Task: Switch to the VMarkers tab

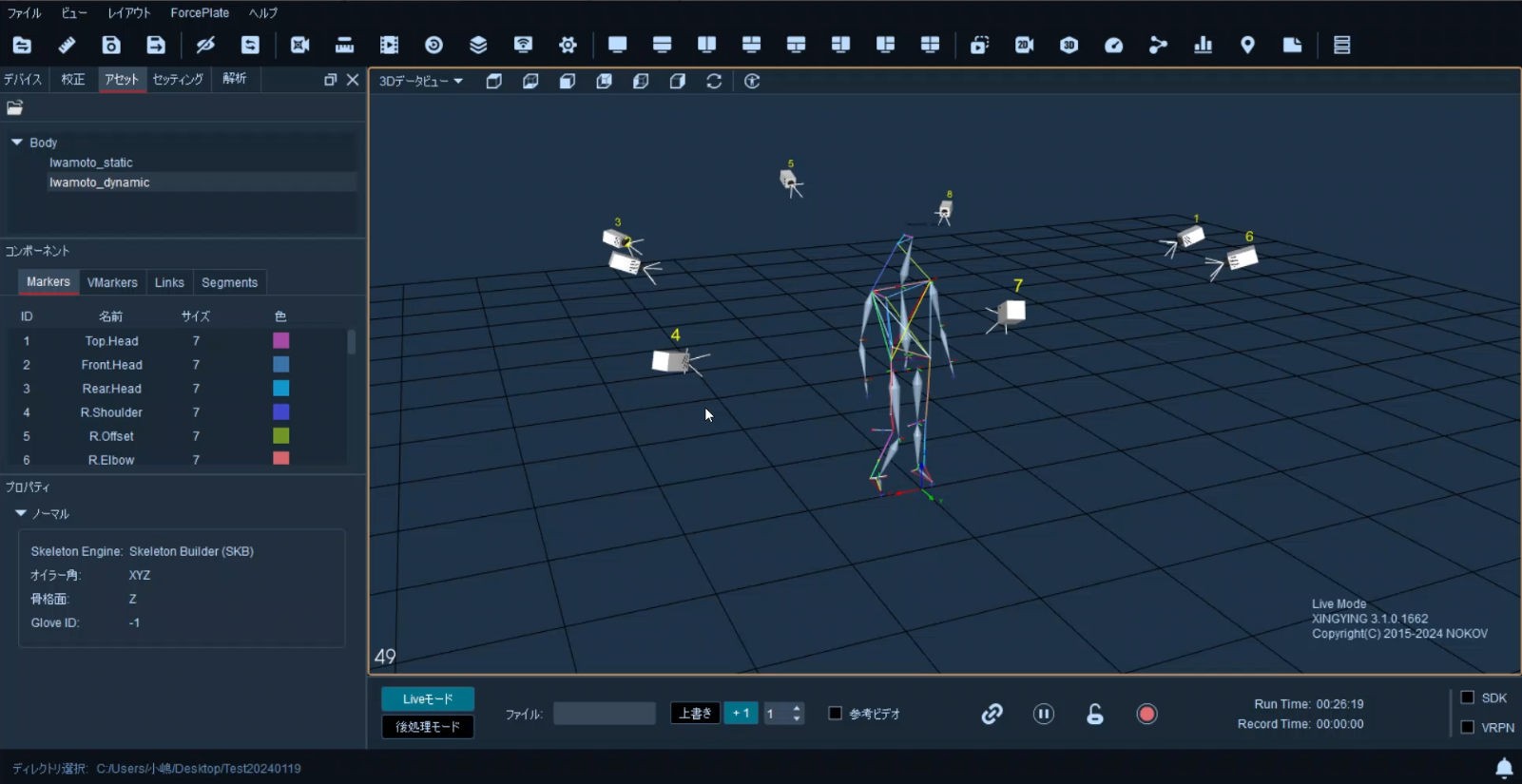Action: (112, 282)
